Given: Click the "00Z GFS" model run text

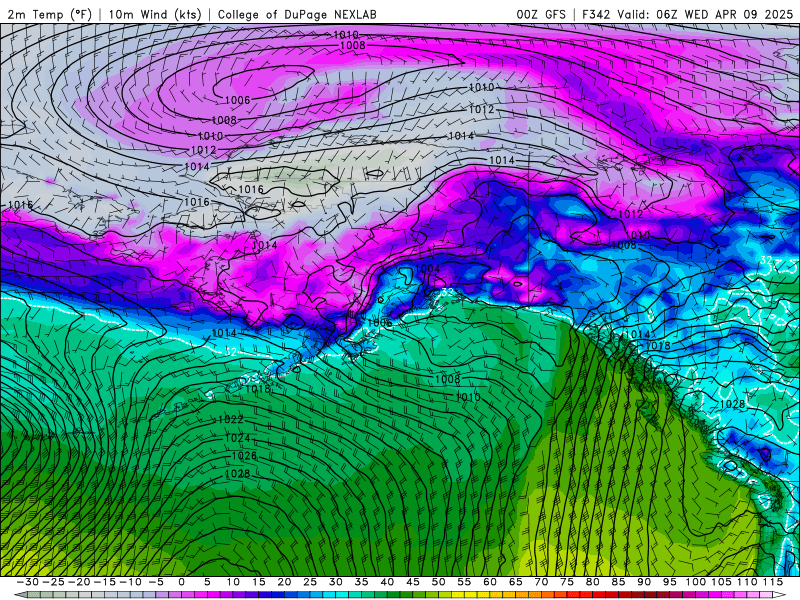Looking at the screenshot, I should click(541, 14).
